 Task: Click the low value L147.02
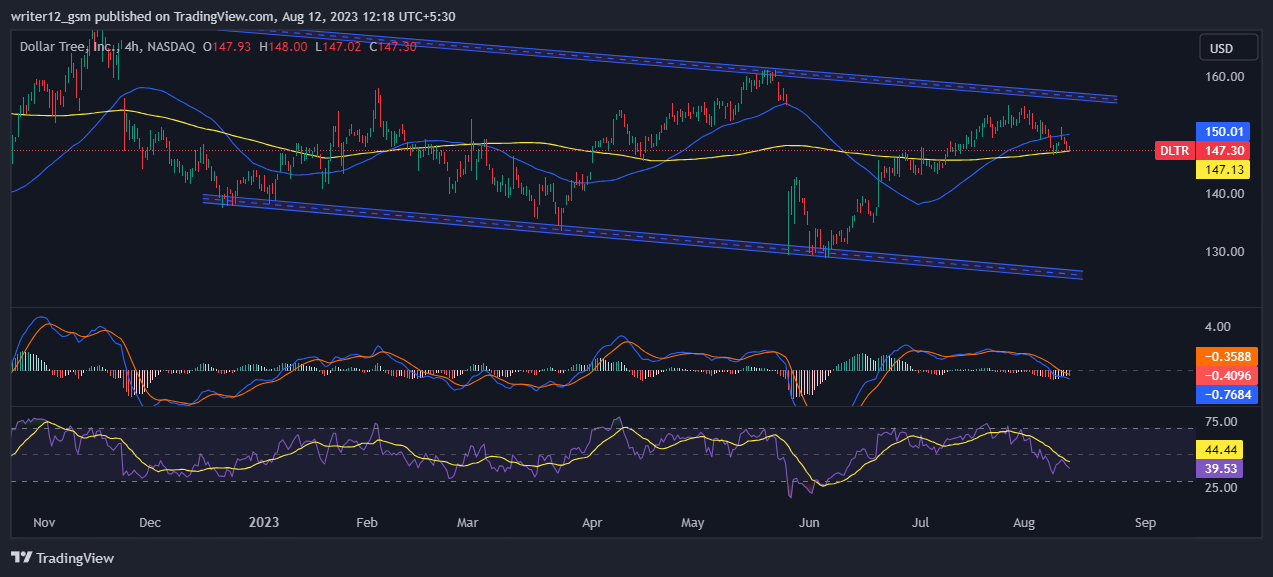pyautogui.click(x=336, y=46)
